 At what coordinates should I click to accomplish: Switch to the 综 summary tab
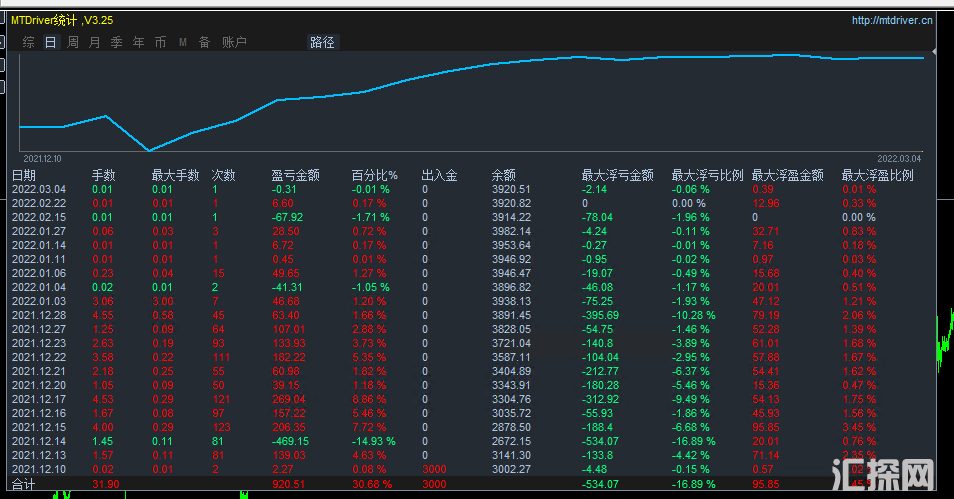click(x=28, y=42)
